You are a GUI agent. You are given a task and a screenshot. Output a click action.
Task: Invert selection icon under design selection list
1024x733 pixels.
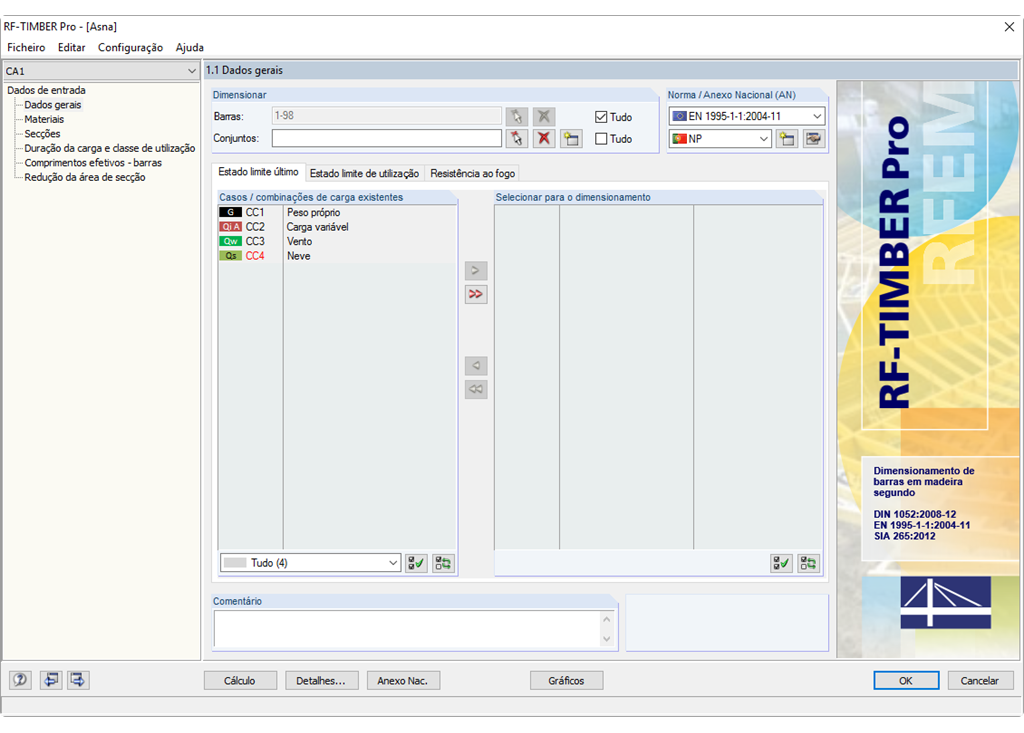(808, 563)
